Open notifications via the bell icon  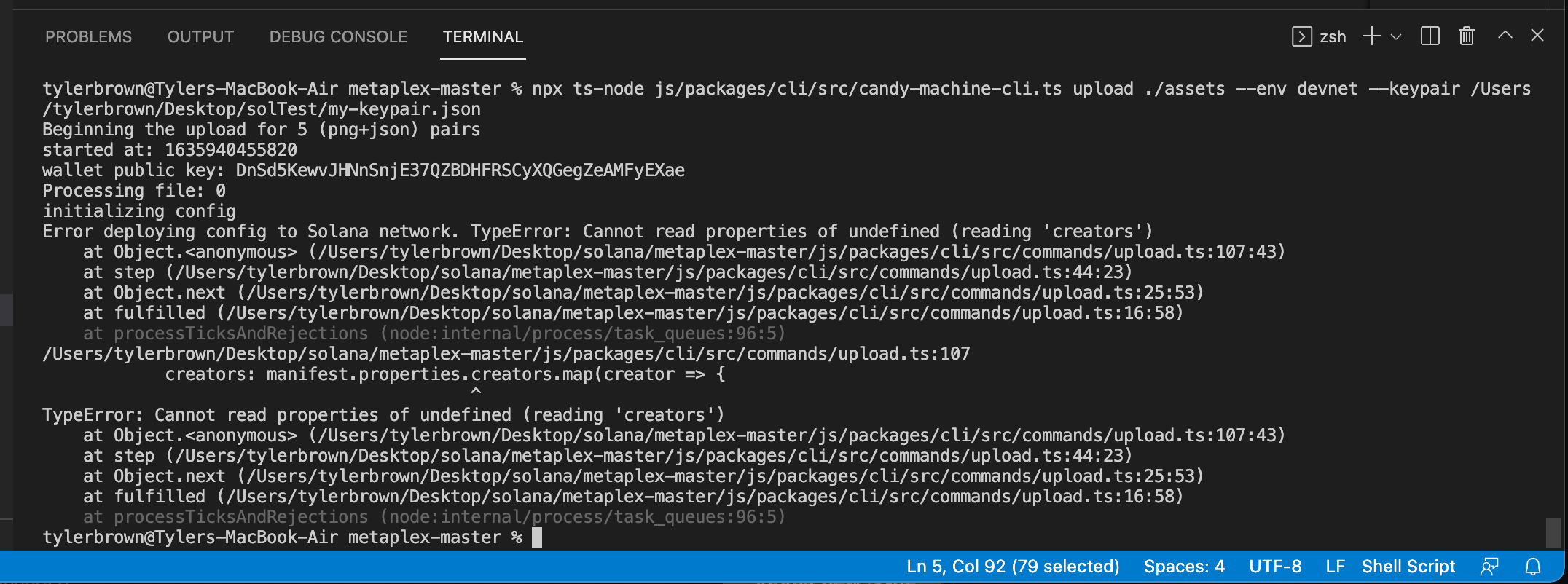(1532, 566)
